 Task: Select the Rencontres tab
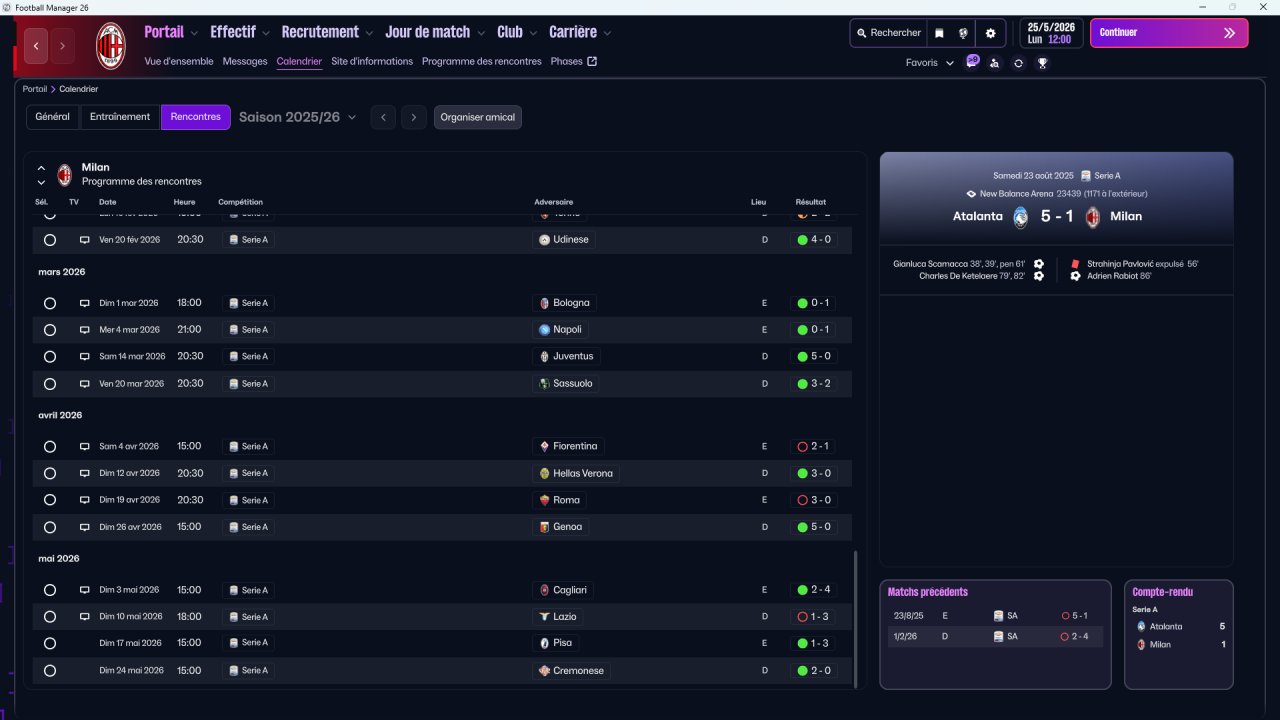coord(196,117)
